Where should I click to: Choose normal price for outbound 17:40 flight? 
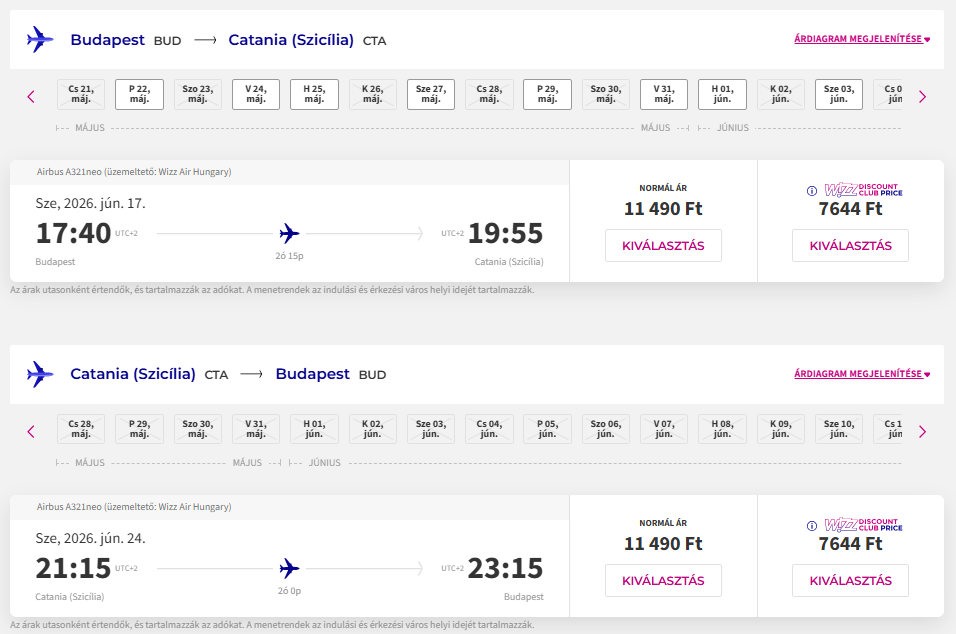[663, 246]
